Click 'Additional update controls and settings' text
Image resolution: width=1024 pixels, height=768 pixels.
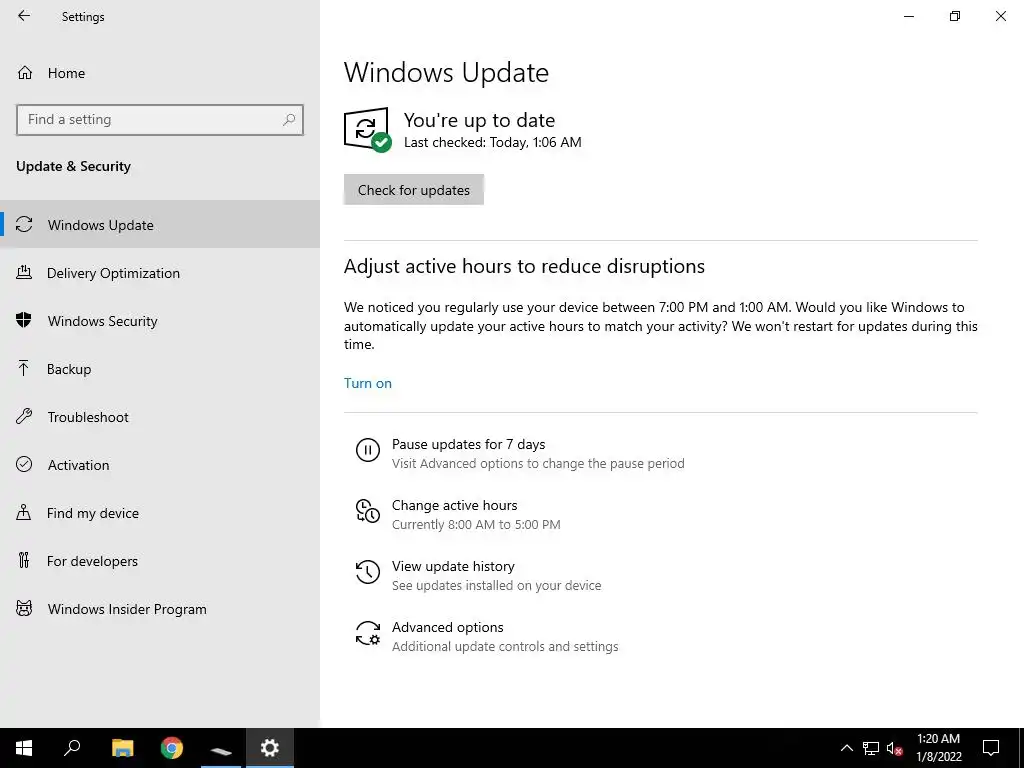pyautogui.click(x=505, y=647)
